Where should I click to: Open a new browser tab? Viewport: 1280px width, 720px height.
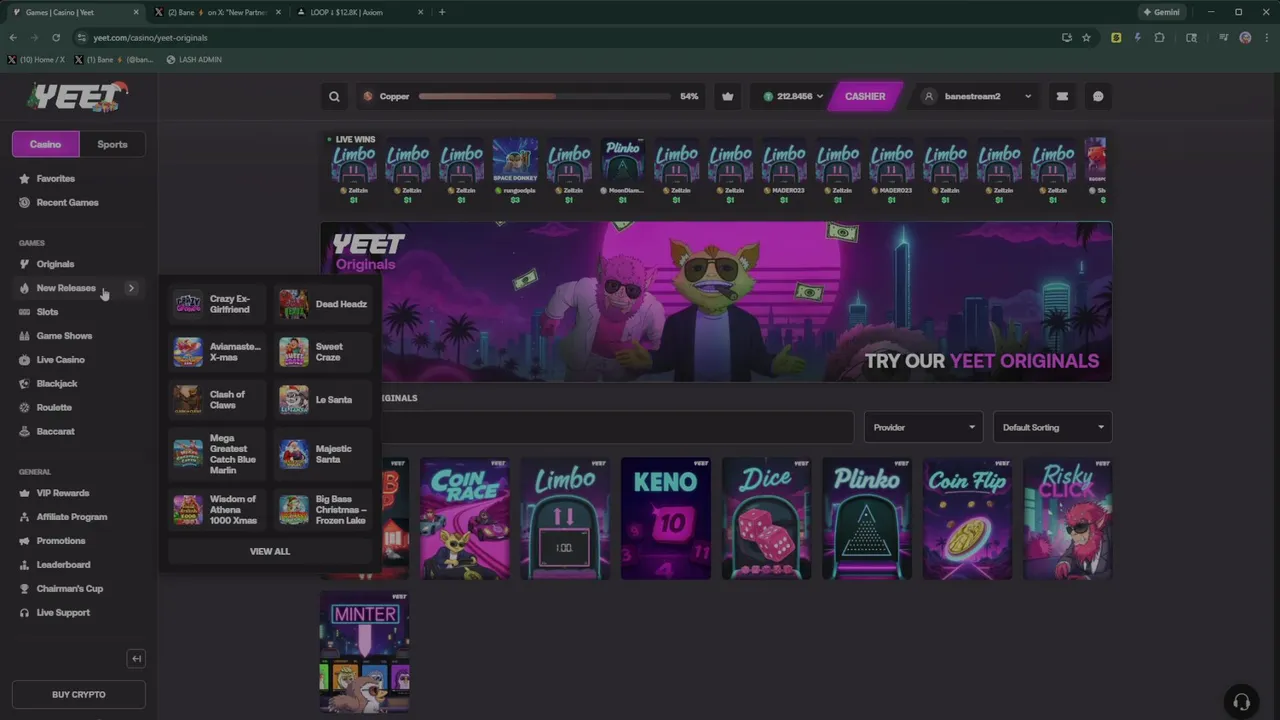pyautogui.click(x=442, y=12)
